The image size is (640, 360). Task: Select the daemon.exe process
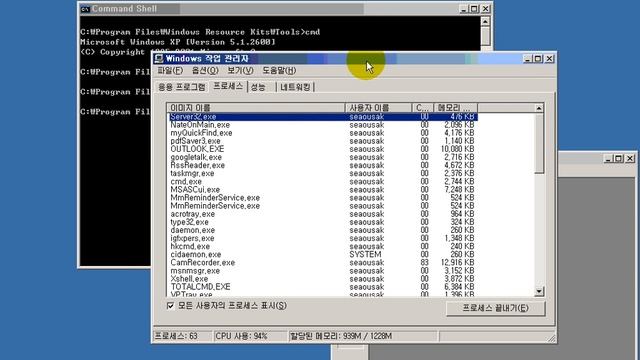click(x=193, y=230)
